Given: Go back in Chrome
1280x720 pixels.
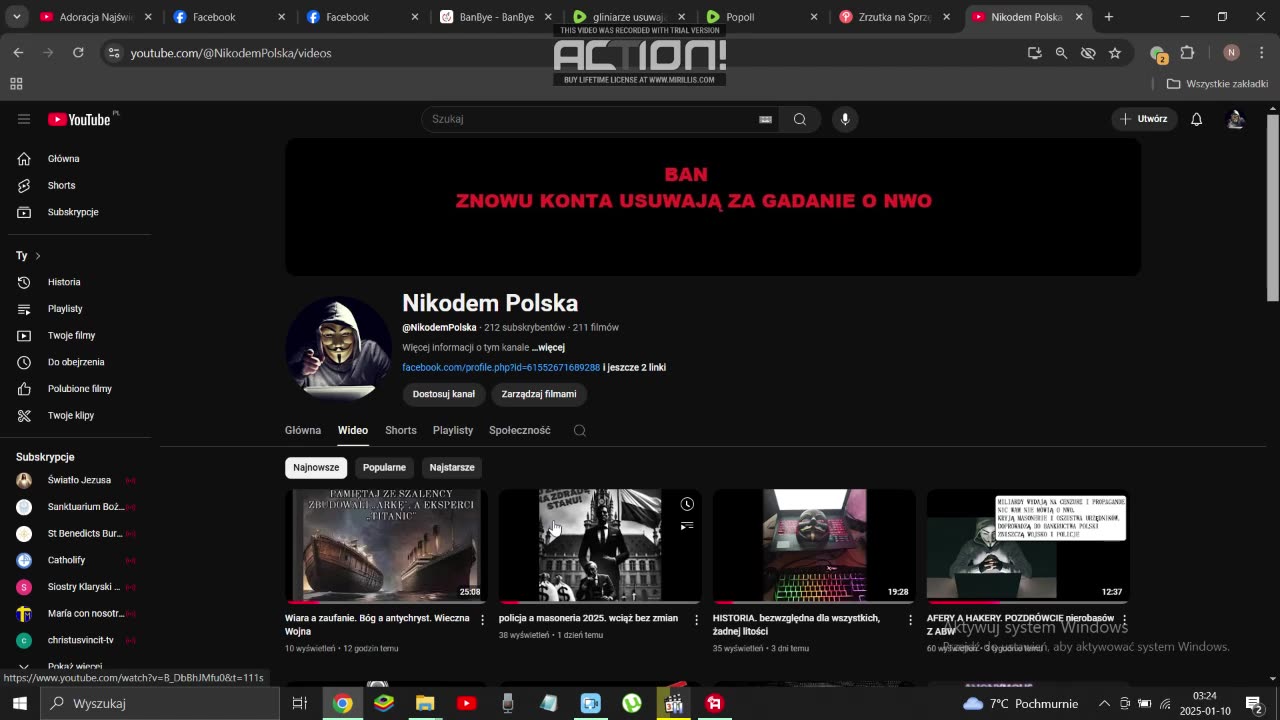Looking at the screenshot, I should click(x=18, y=53).
